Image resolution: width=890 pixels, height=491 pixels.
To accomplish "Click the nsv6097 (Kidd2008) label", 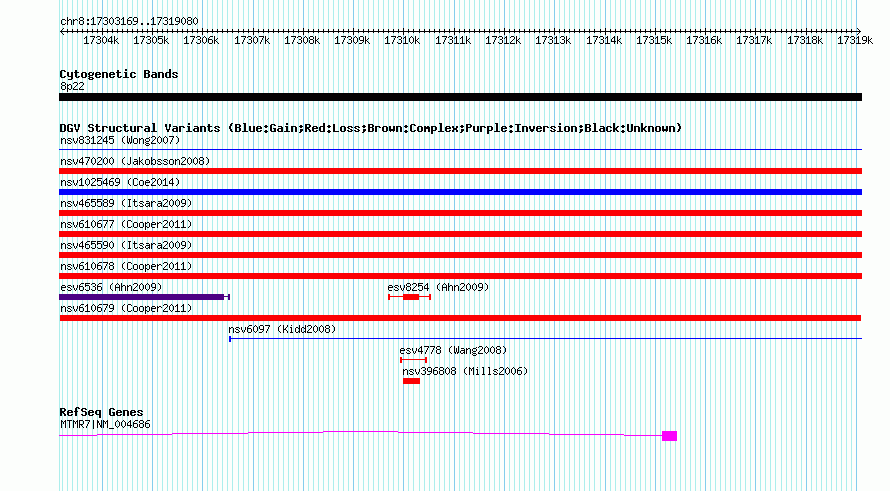I will (282, 329).
